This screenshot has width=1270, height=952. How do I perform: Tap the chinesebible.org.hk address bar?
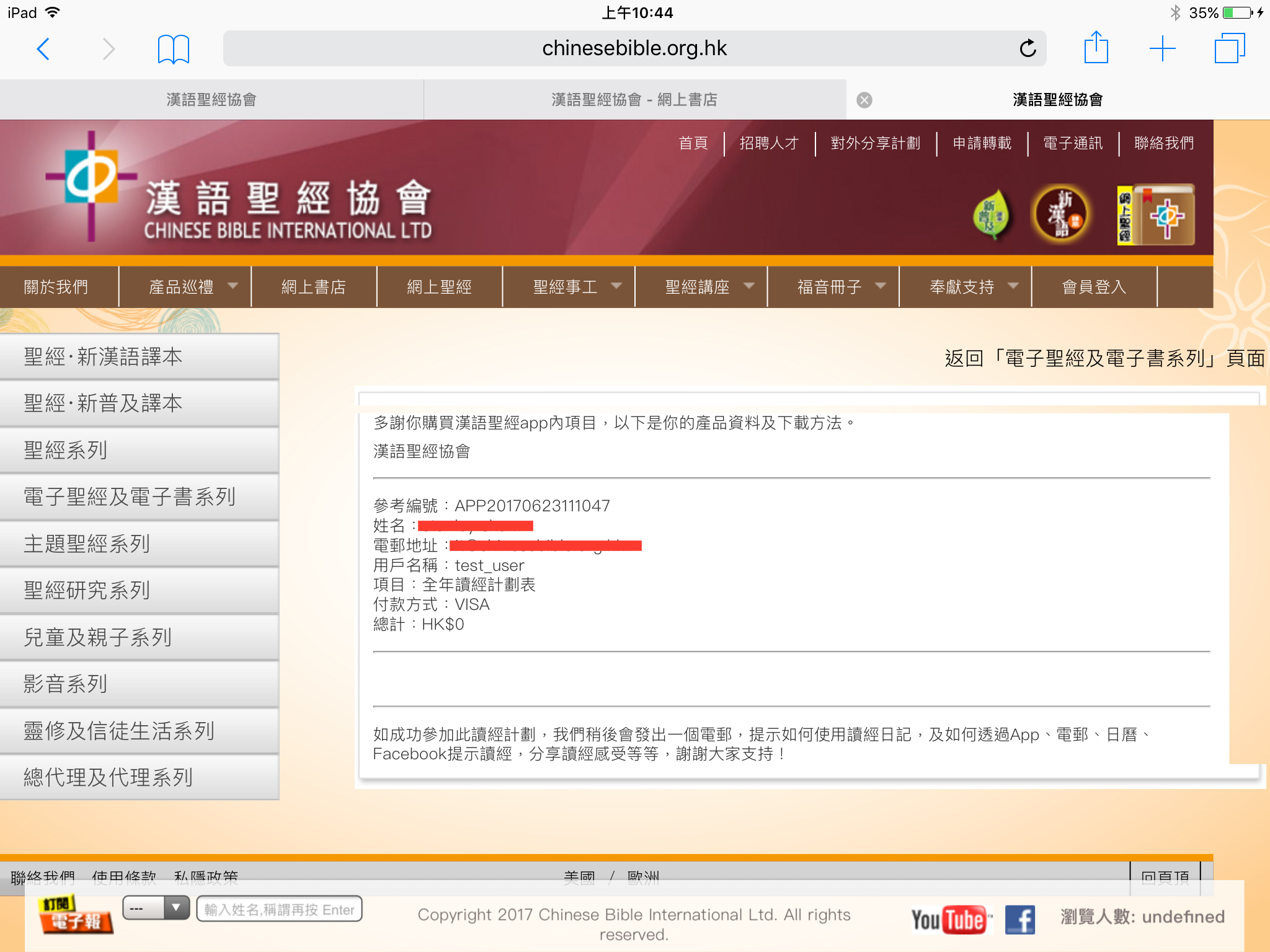(x=634, y=48)
